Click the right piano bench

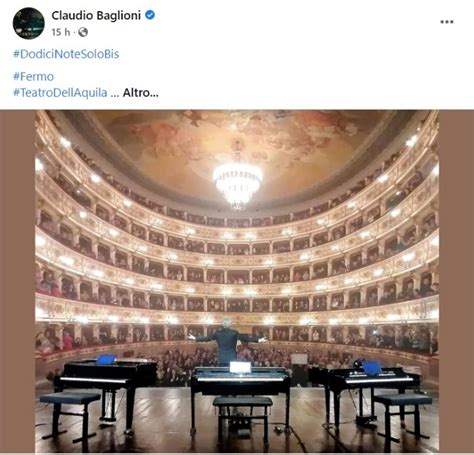click(x=403, y=417)
